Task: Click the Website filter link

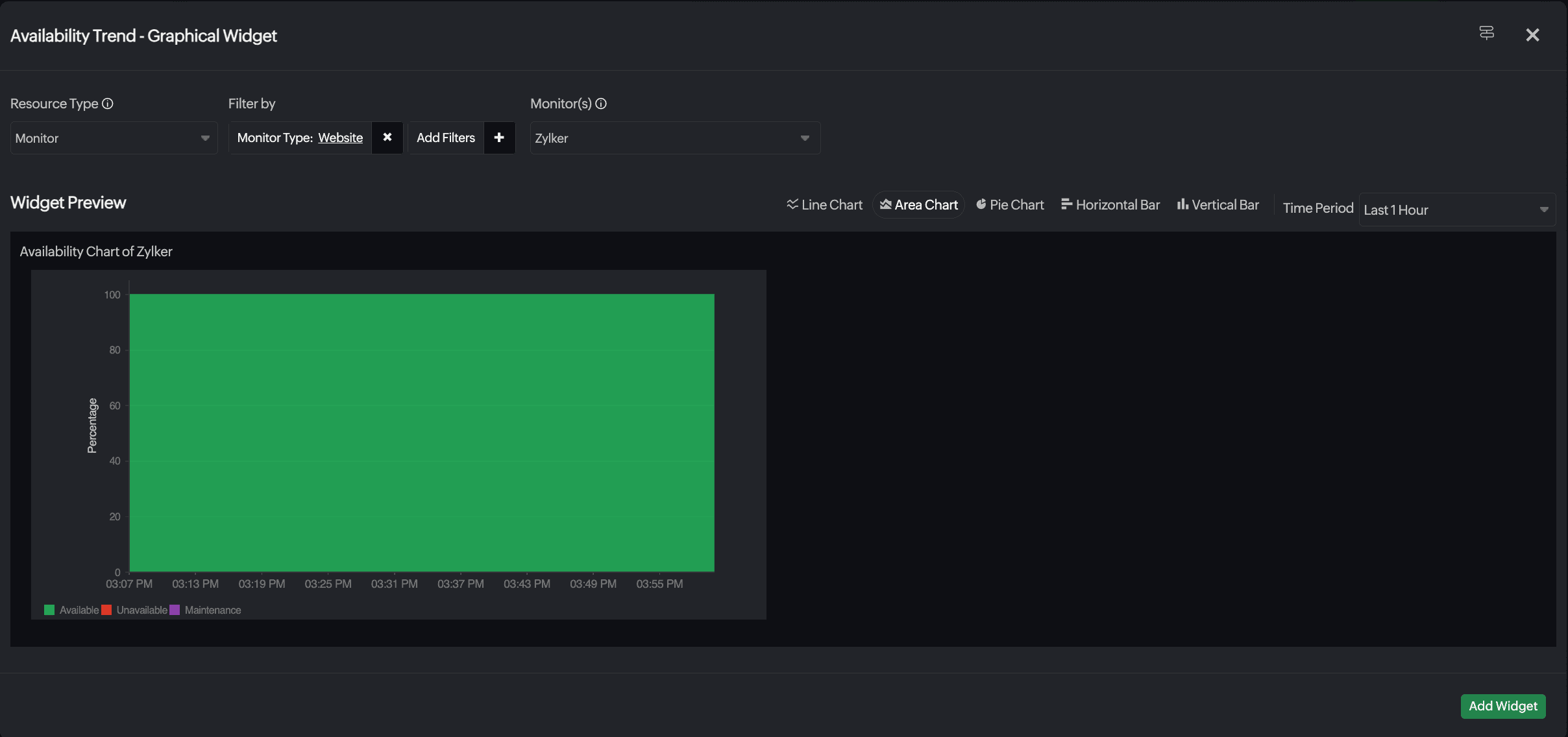Action: 340,138
